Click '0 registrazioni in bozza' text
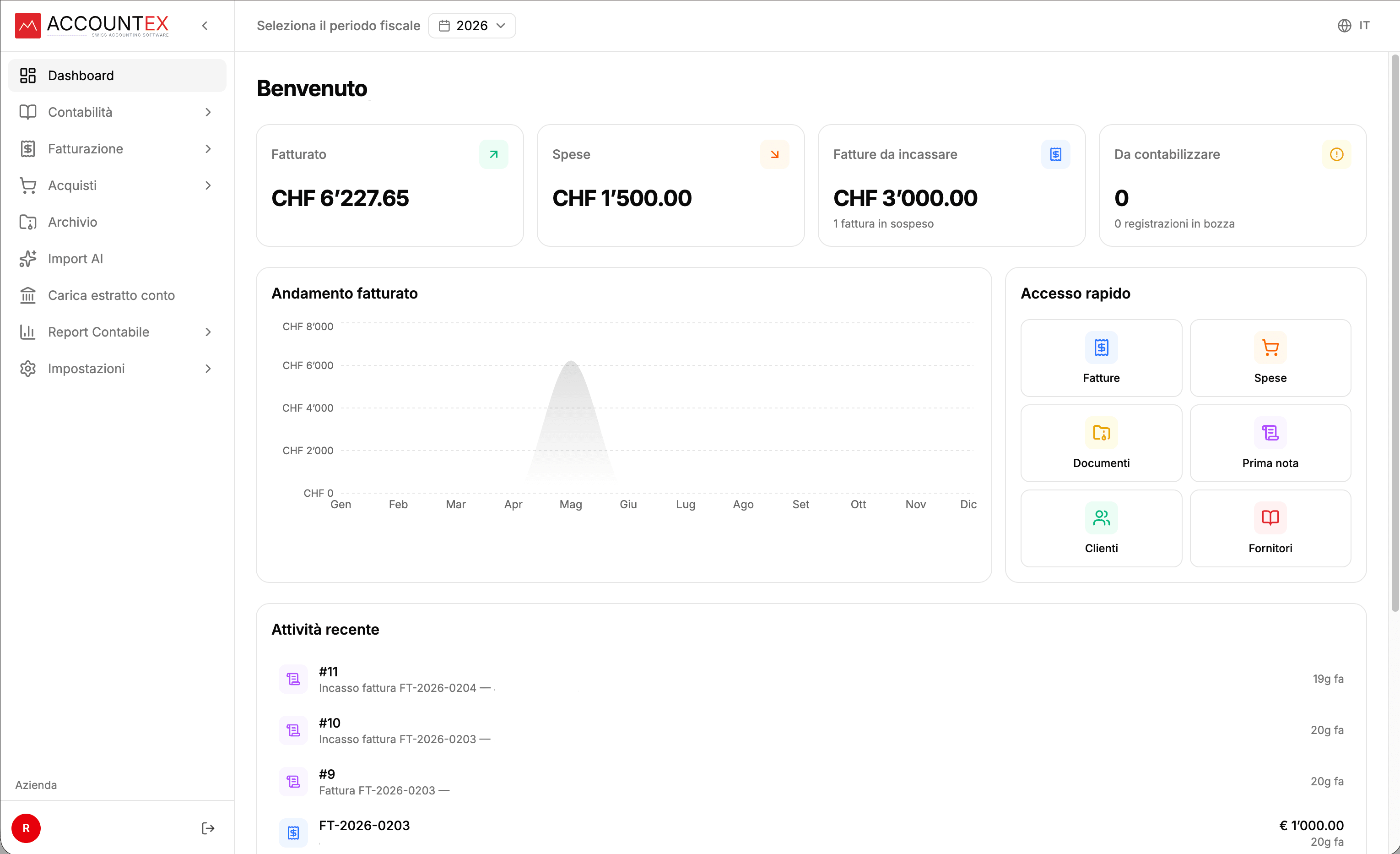 click(x=1174, y=223)
